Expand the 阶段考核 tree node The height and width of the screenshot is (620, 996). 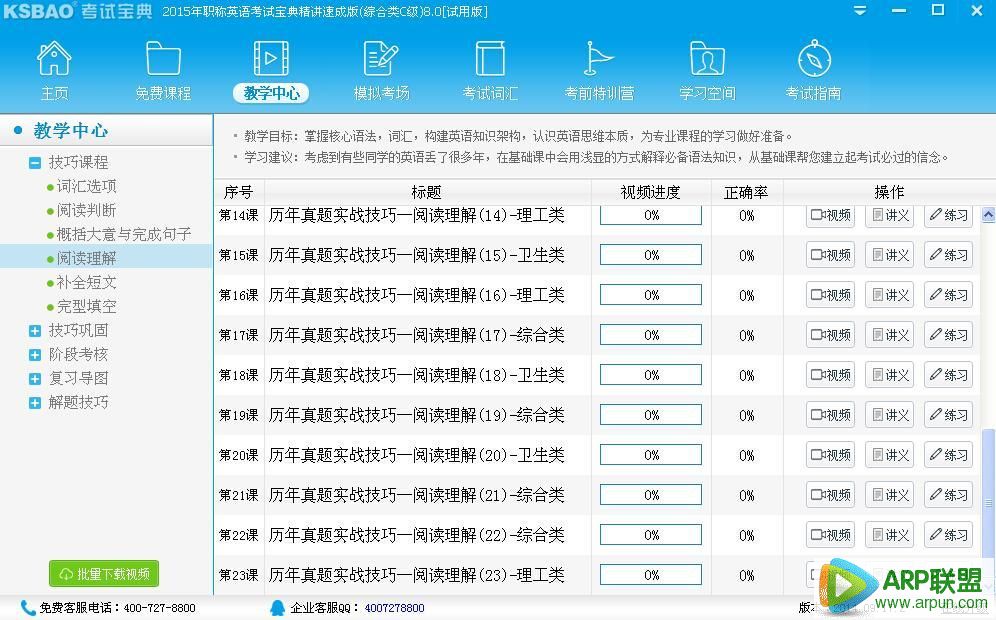(x=35, y=355)
